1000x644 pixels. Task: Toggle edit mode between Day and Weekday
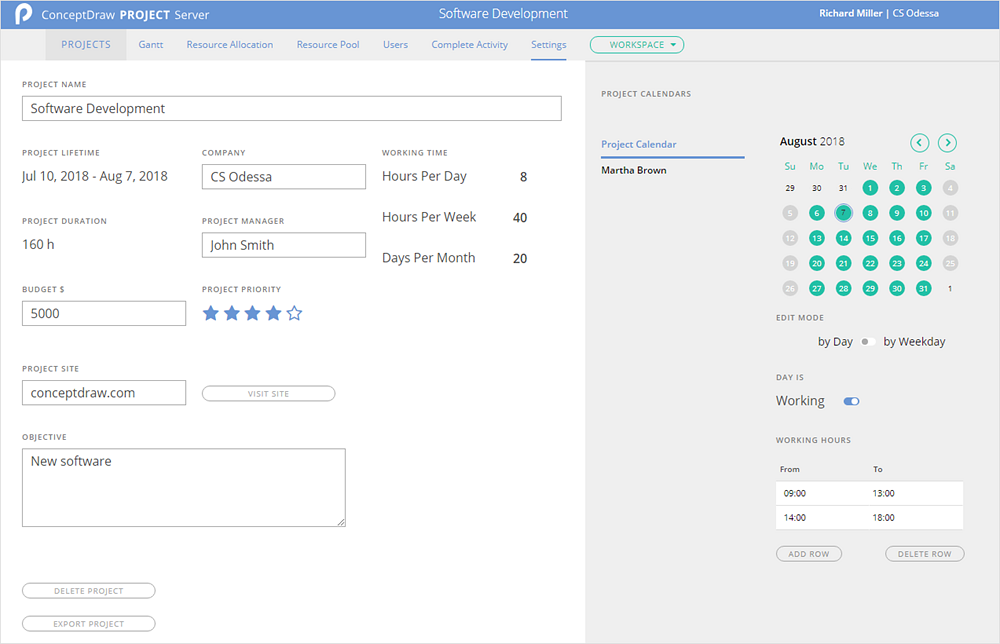click(x=867, y=342)
